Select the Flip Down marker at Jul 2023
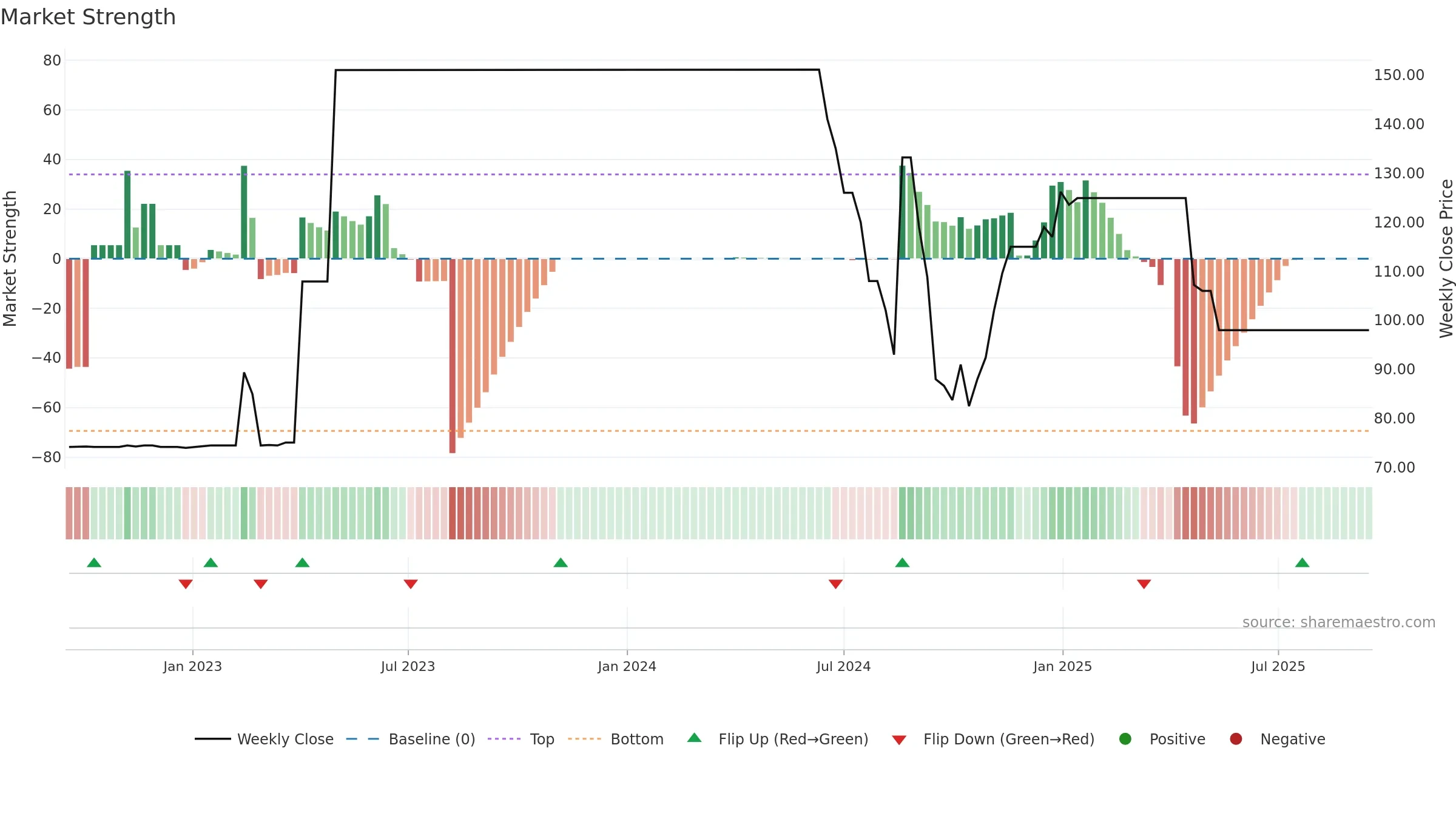Image resolution: width=1456 pixels, height=819 pixels. coord(411,584)
